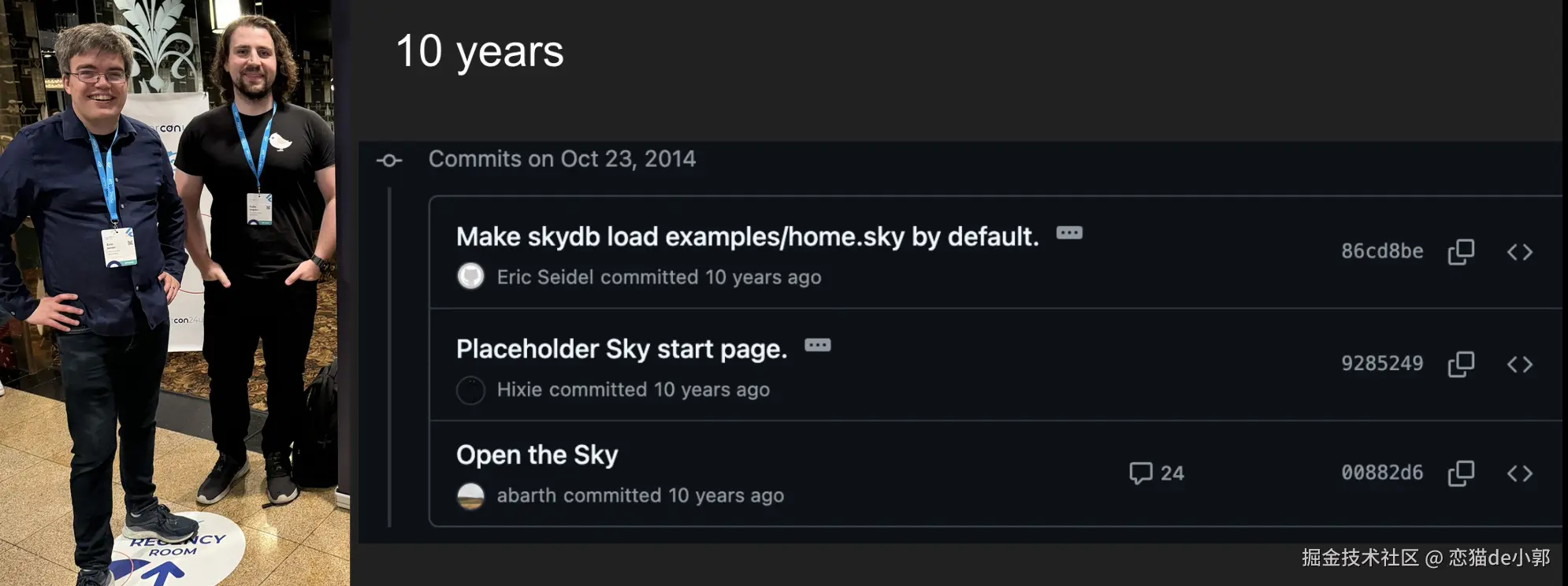View commit hash 86cd8be

coord(1382,251)
